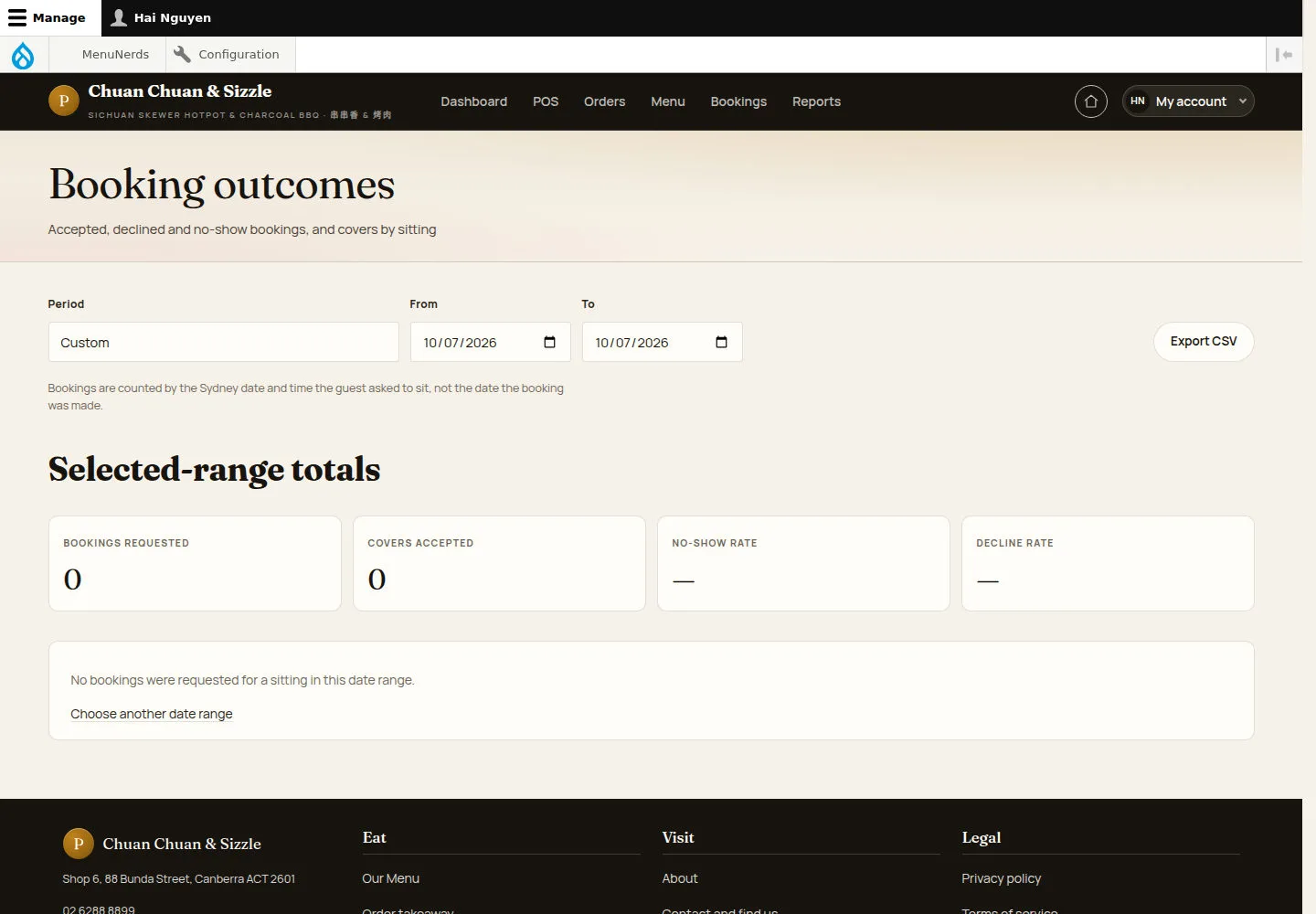Image resolution: width=1316 pixels, height=914 pixels.
Task: Open the Our Menu footer link
Action: (x=390, y=878)
